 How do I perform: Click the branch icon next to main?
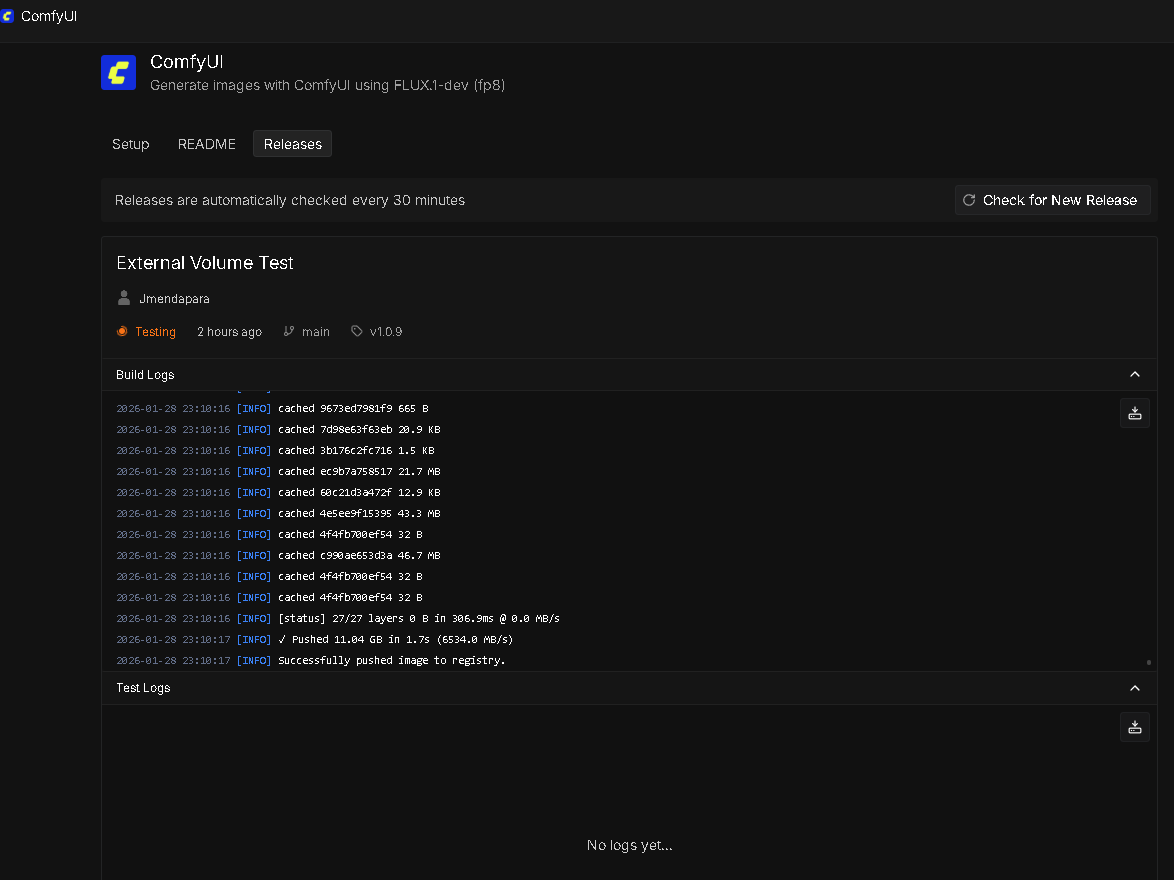pos(289,331)
